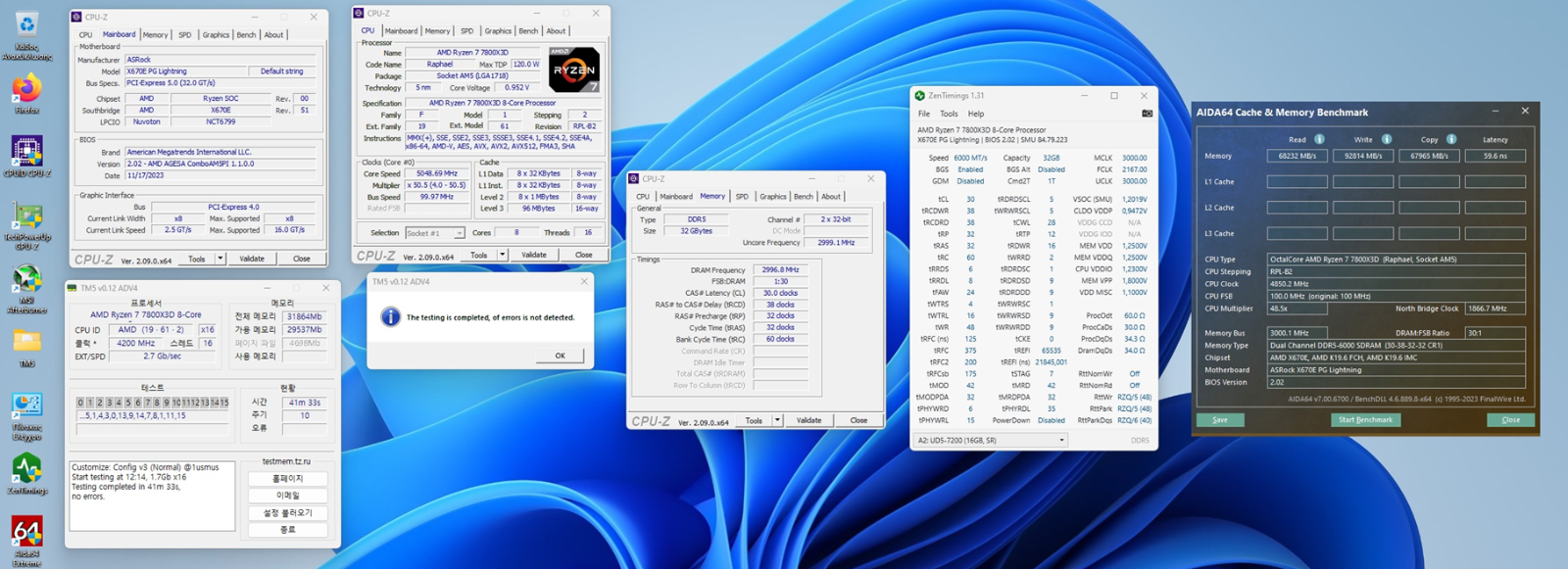Open Tools dropdown arrow in Memory CPU-Z window
Screen dimensions: 1568x569
coord(777,420)
